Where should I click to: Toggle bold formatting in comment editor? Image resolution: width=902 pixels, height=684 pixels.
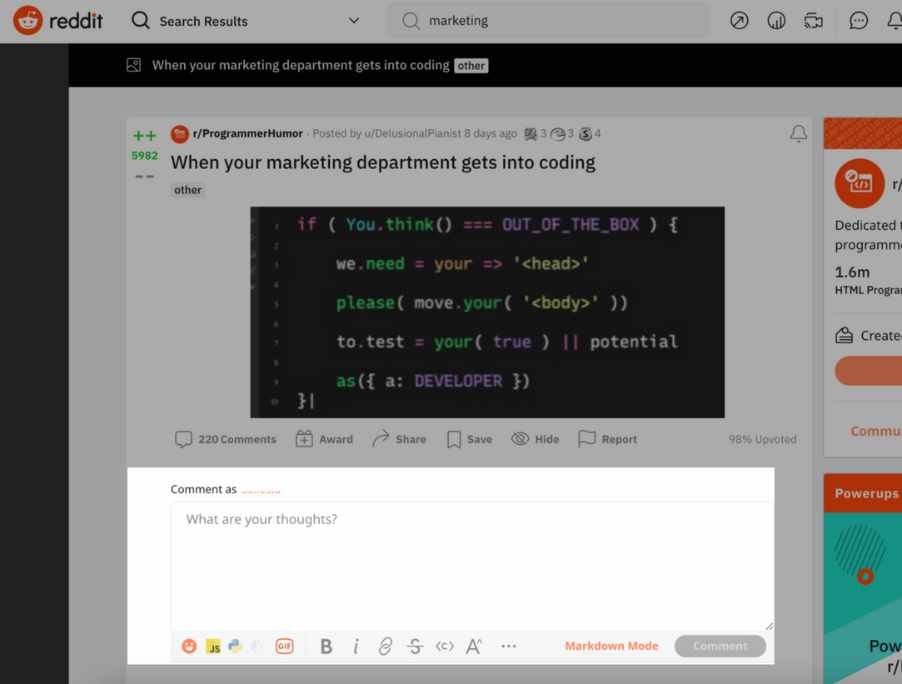326,646
